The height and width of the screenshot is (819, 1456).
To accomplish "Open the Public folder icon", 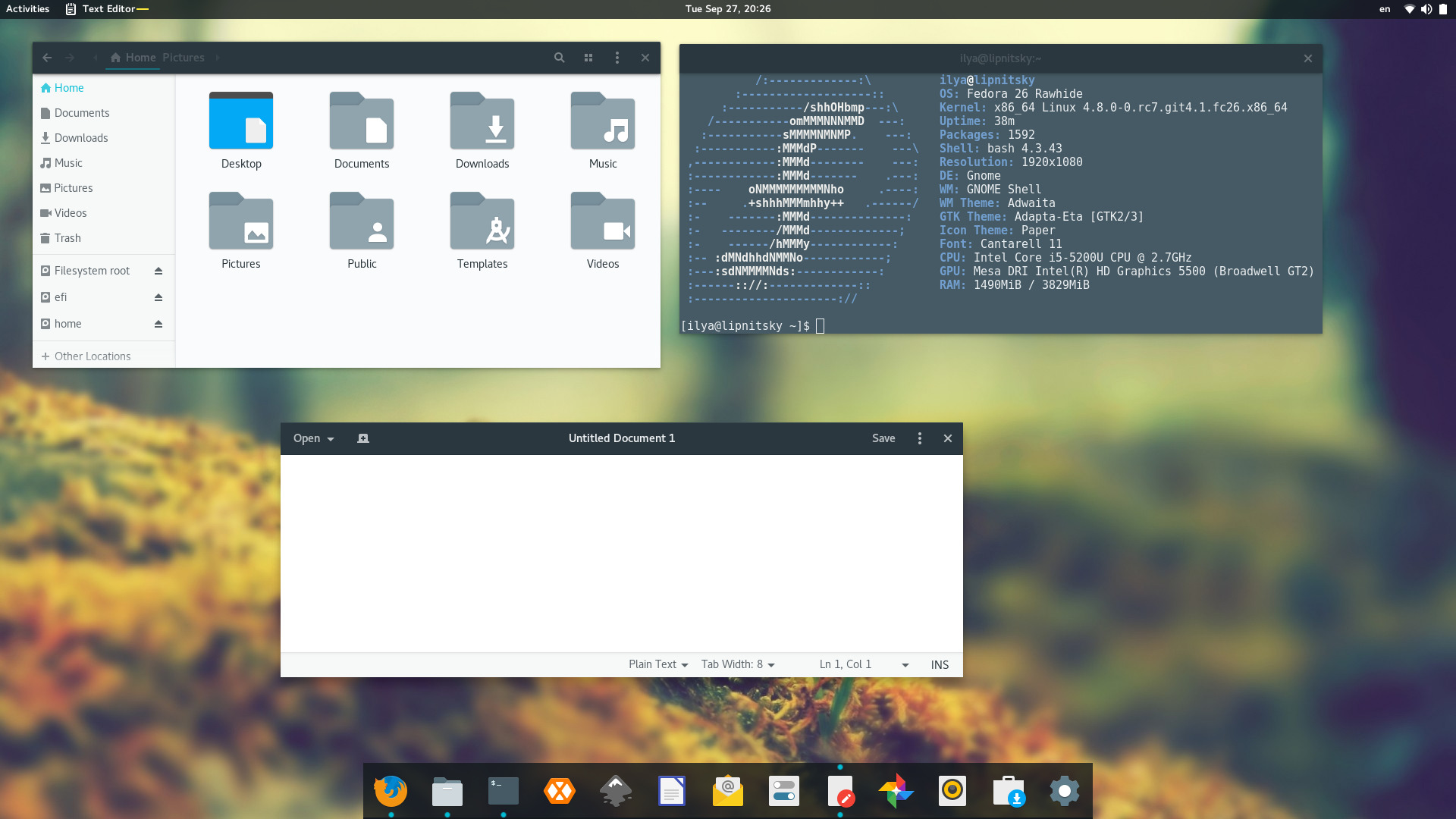I will click(362, 221).
